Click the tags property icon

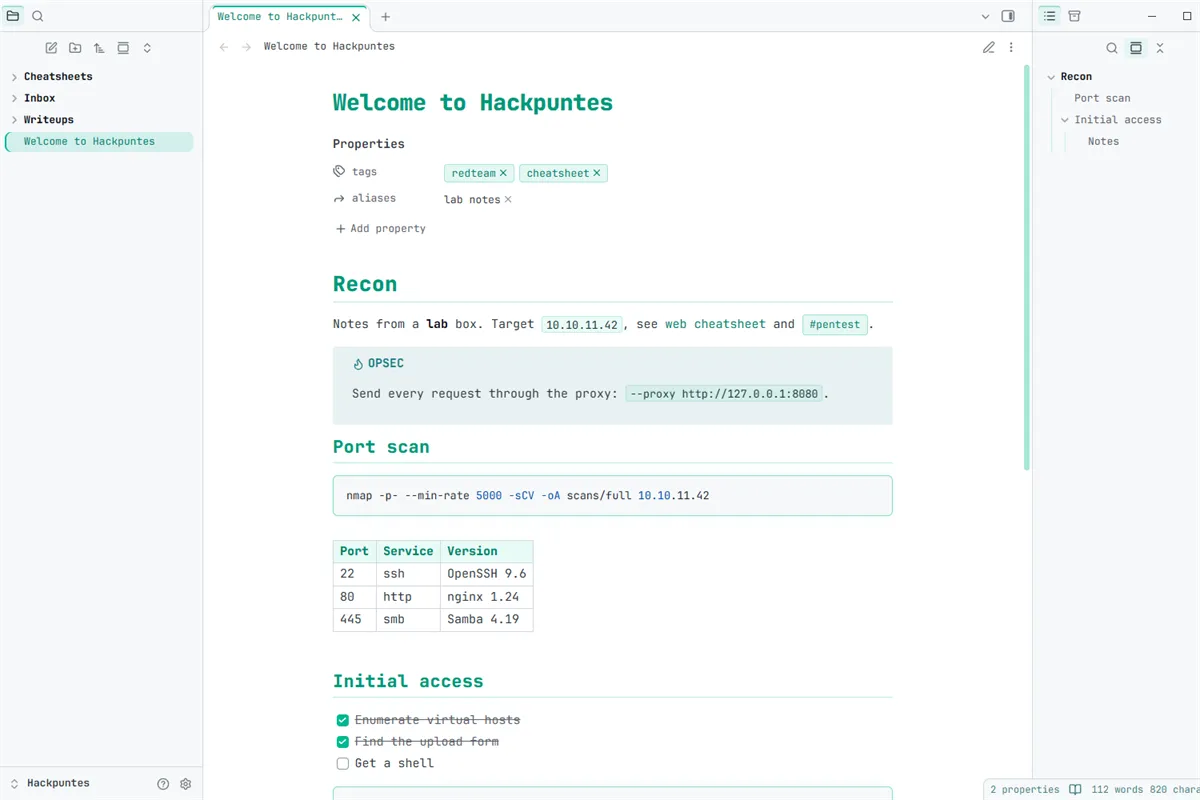tap(339, 172)
